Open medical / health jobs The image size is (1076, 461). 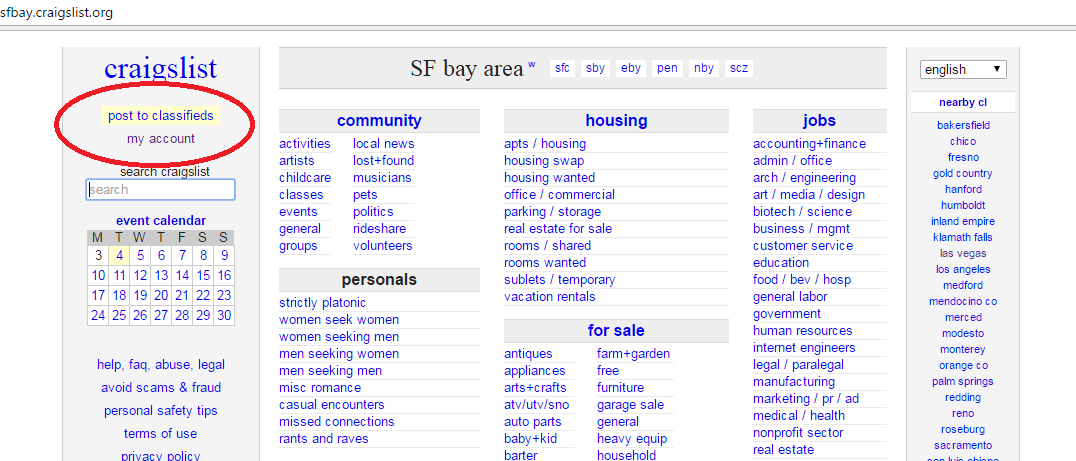(x=799, y=415)
